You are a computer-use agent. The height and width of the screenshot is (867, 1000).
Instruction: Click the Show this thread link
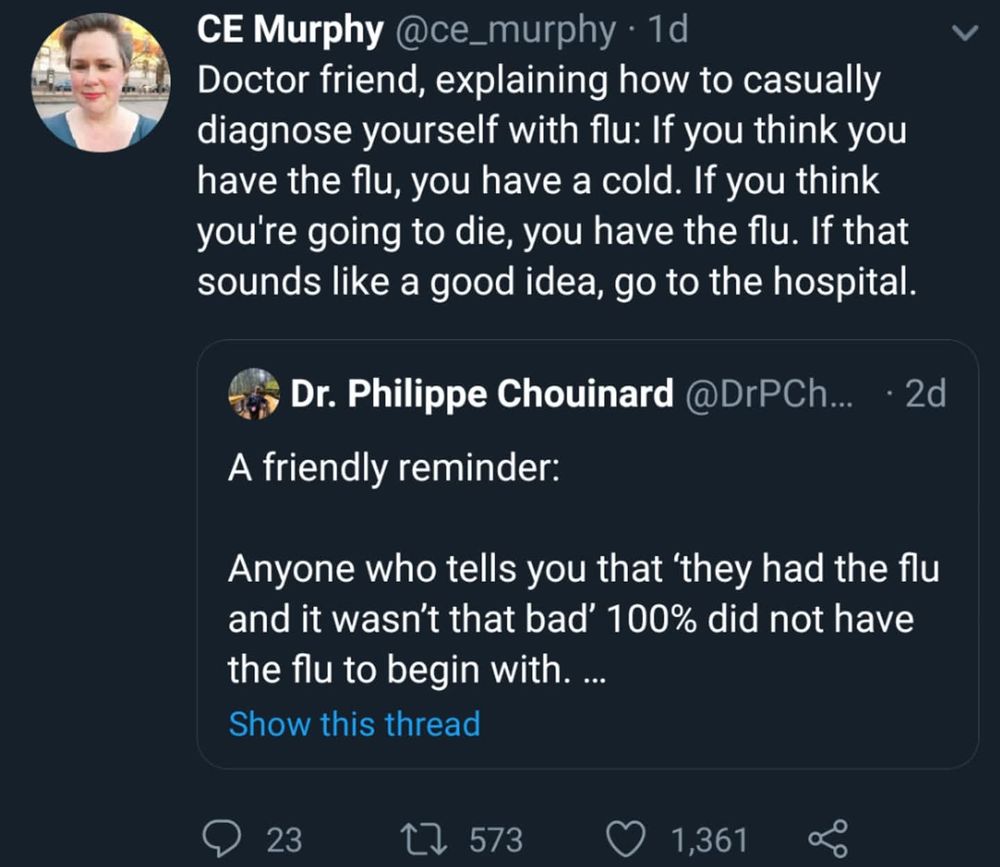354,723
